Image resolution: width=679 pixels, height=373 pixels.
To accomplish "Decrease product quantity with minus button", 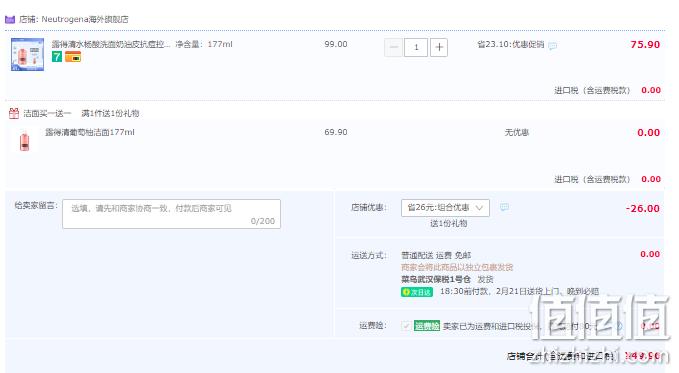I will (x=394, y=47).
